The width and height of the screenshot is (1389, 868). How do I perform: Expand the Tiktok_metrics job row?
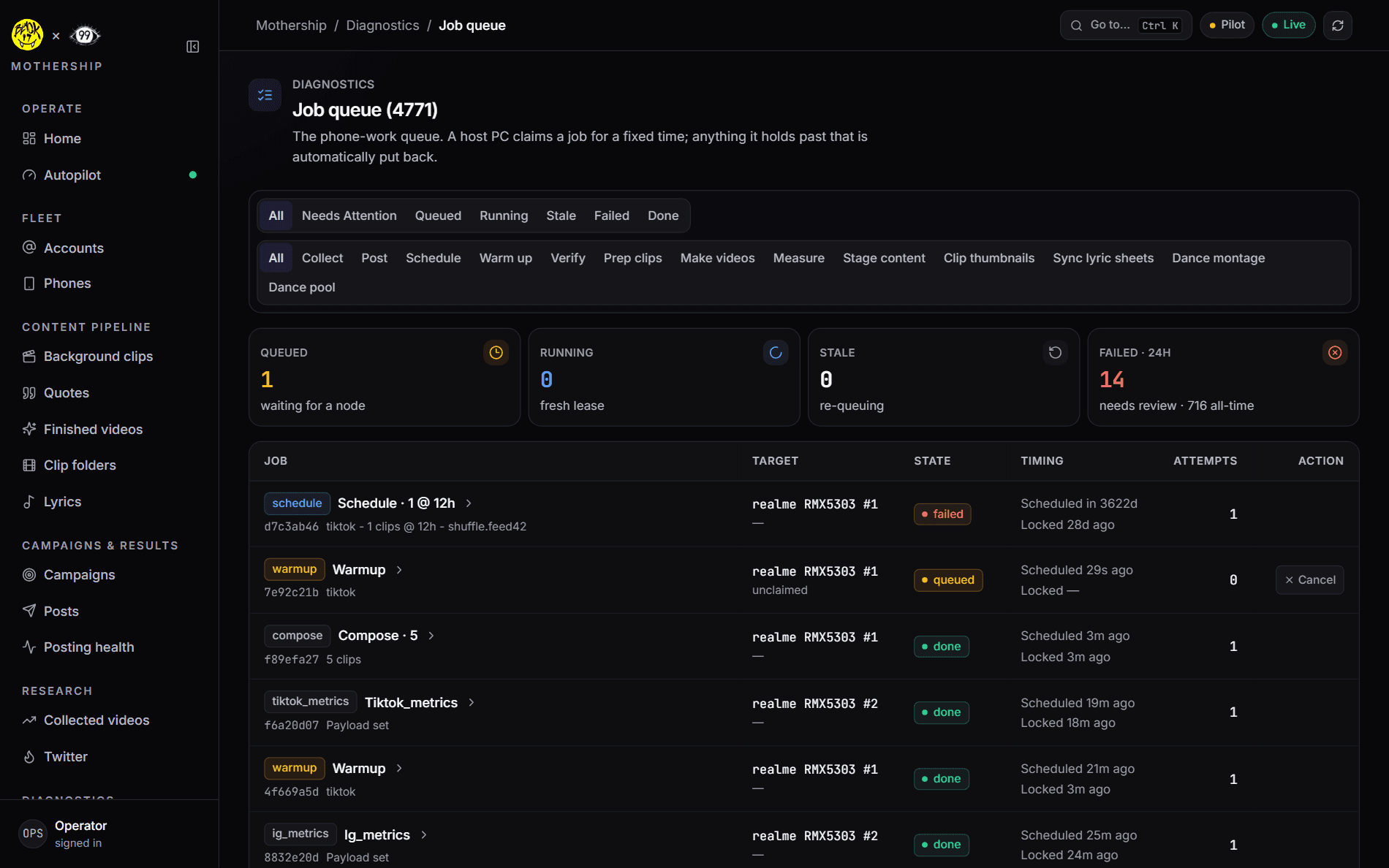tap(472, 702)
